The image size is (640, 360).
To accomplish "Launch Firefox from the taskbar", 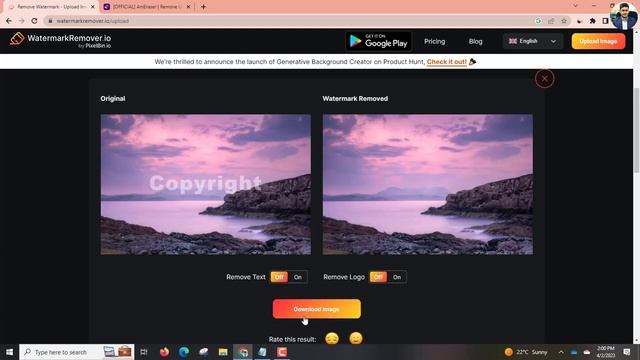I will pos(164,352).
